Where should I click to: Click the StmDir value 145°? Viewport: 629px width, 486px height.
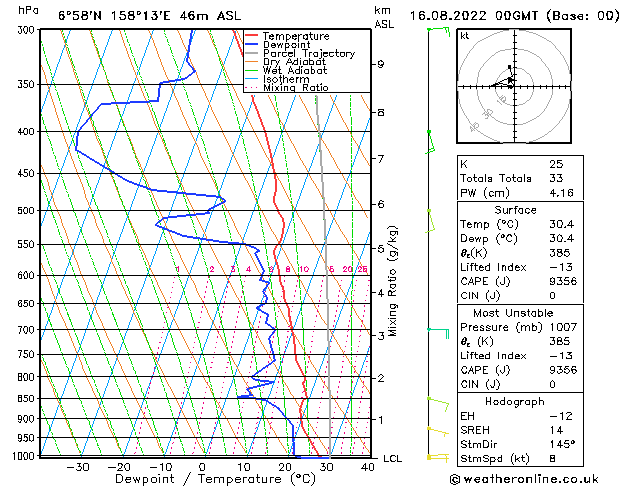[x=562, y=445]
